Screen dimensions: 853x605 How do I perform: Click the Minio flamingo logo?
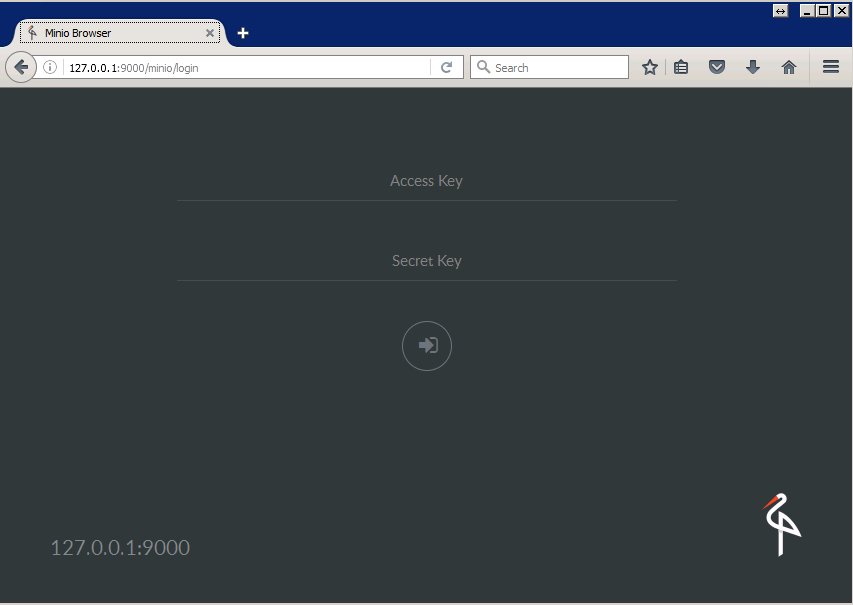[x=782, y=524]
